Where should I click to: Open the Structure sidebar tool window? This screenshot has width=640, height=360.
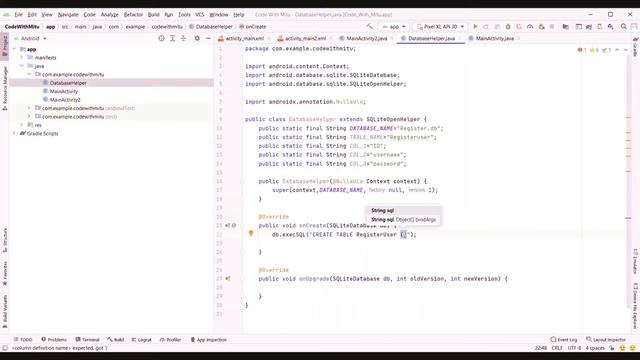pos(4,240)
